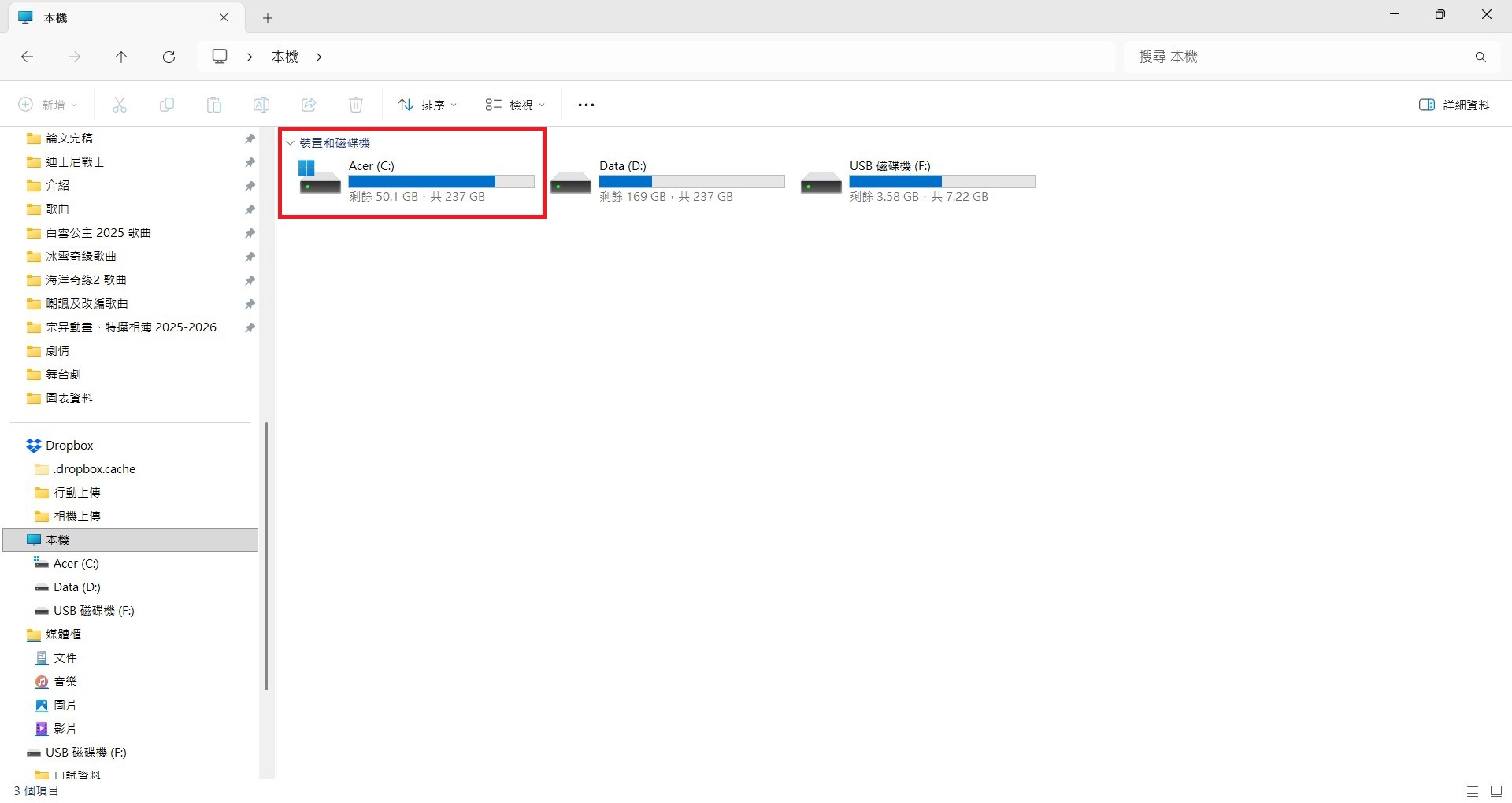Open 影片 library in sidebar
The width and height of the screenshot is (1512, 803).
(65, 729)
